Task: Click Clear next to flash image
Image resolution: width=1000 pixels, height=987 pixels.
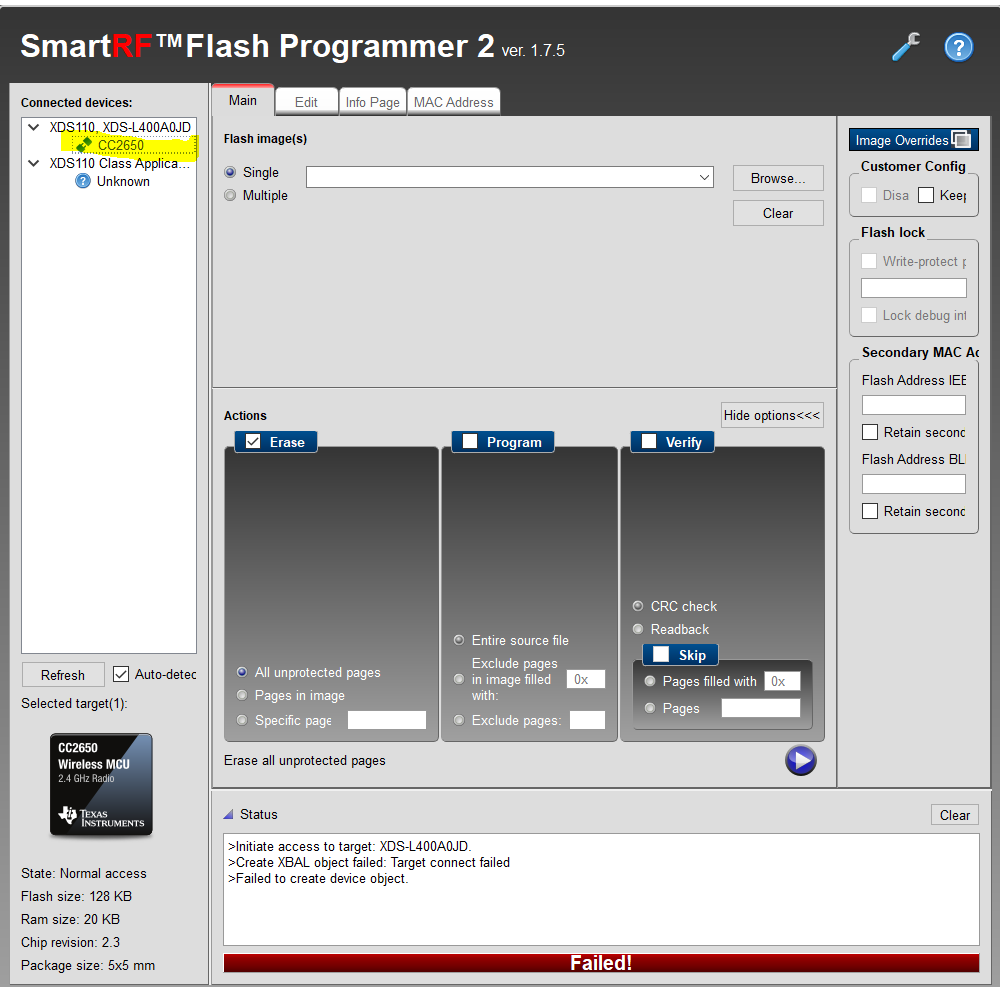Action: (x=778, y=214)
